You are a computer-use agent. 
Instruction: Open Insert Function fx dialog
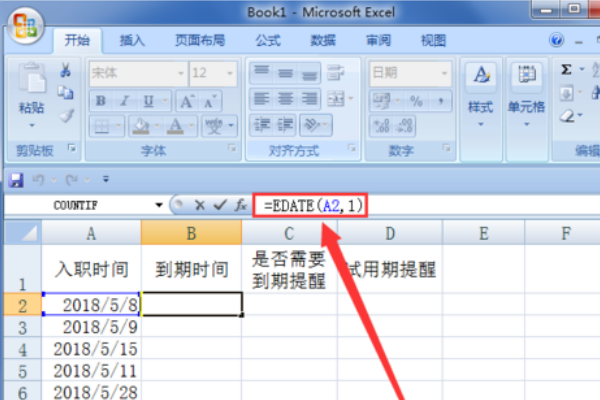[x=241, y=205]
